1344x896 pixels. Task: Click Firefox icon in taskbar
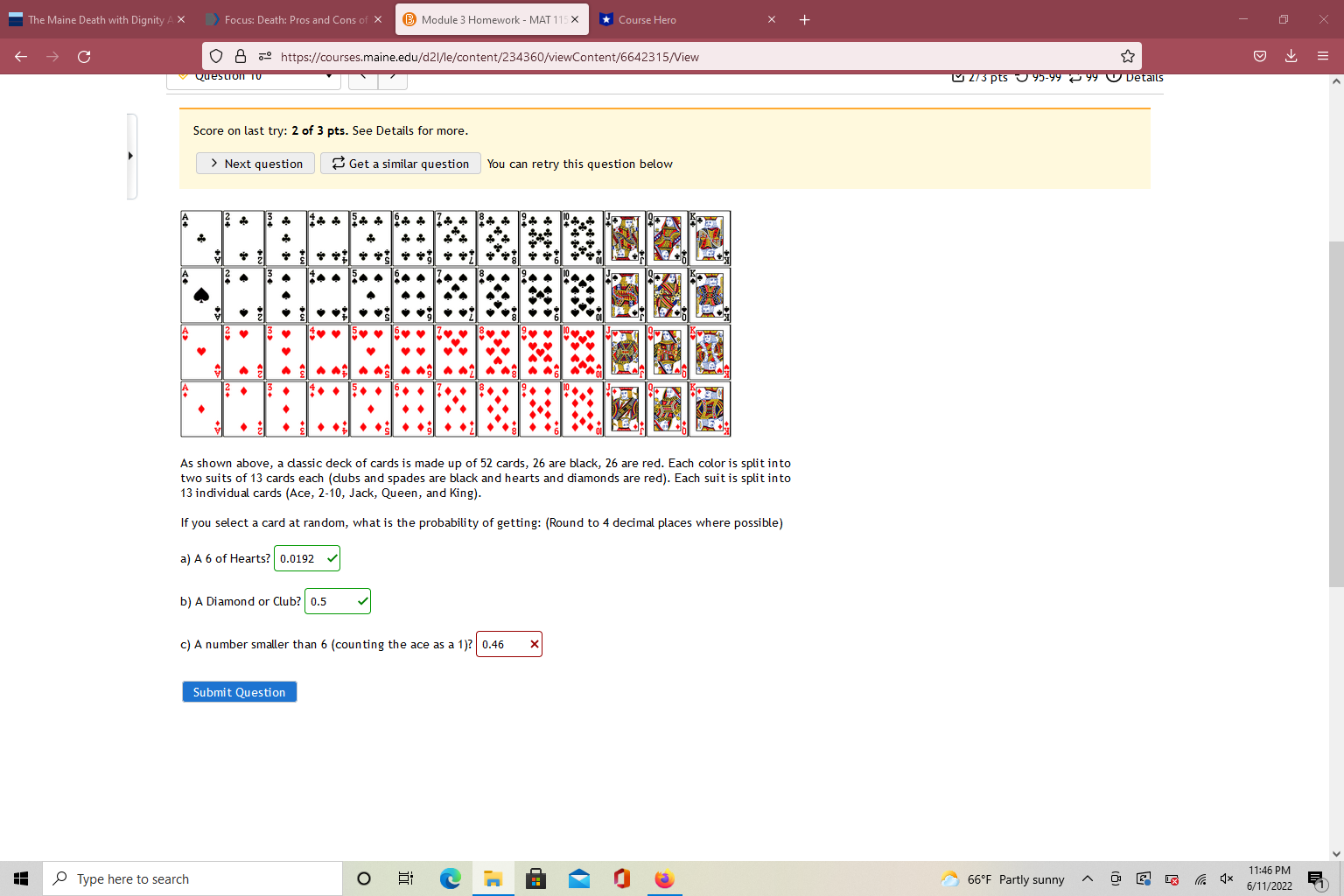pyautogui.click(x=665, y=878)
